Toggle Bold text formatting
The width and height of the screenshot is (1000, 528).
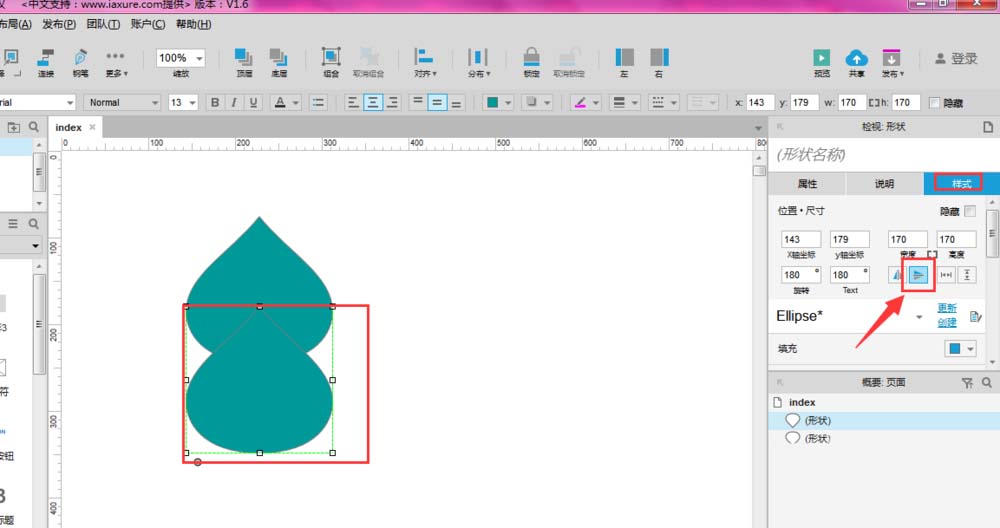pos(215,102)
